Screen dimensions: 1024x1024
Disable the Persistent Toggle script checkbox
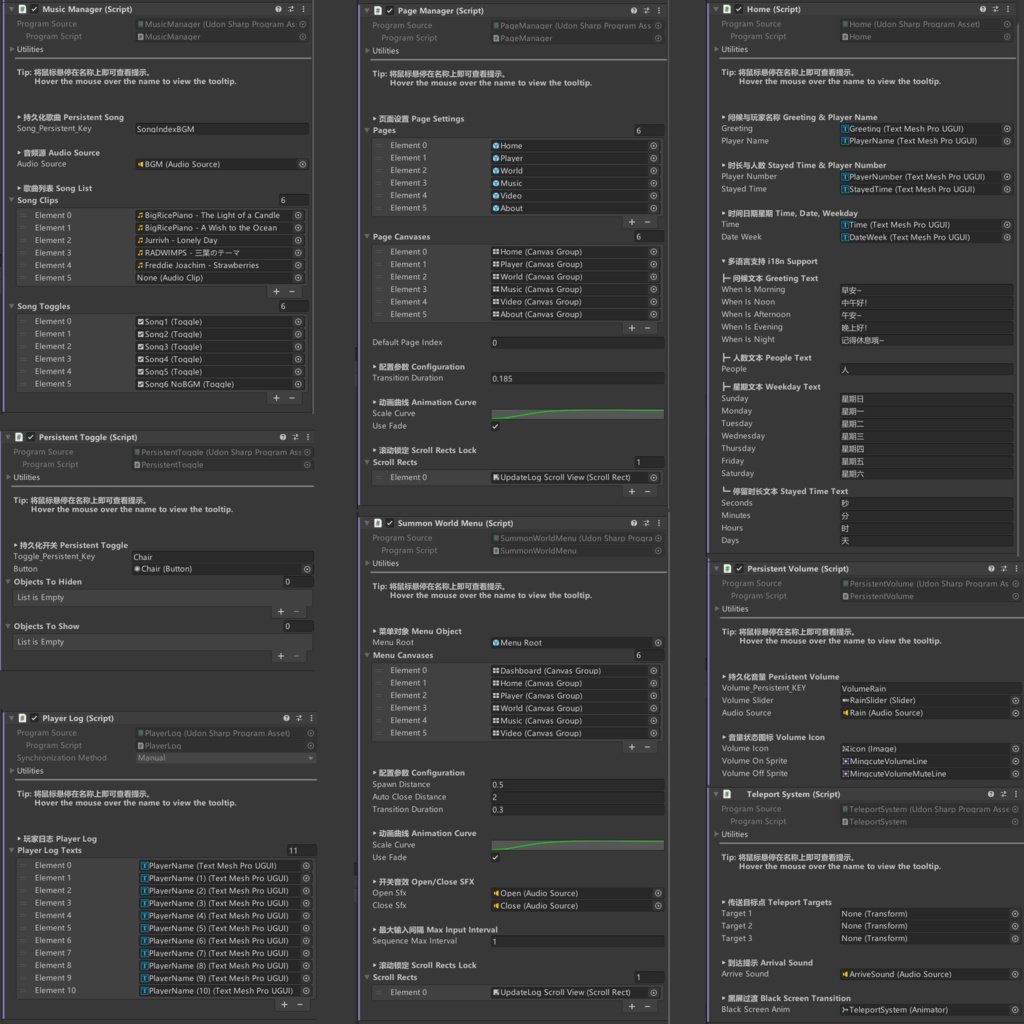tap(31, 437)
